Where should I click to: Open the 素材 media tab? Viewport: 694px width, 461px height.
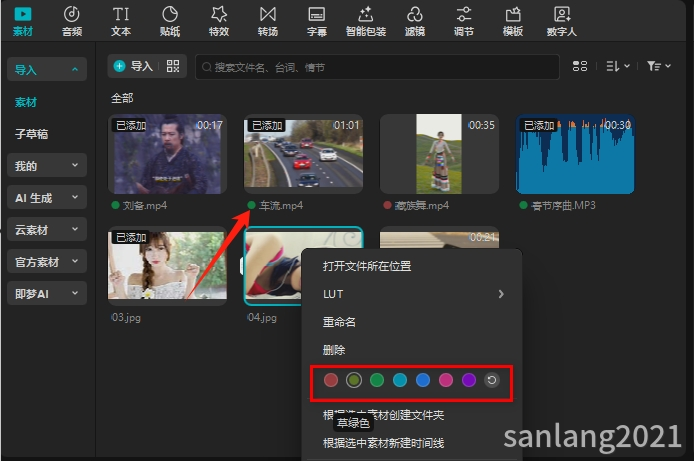point(23,21)
